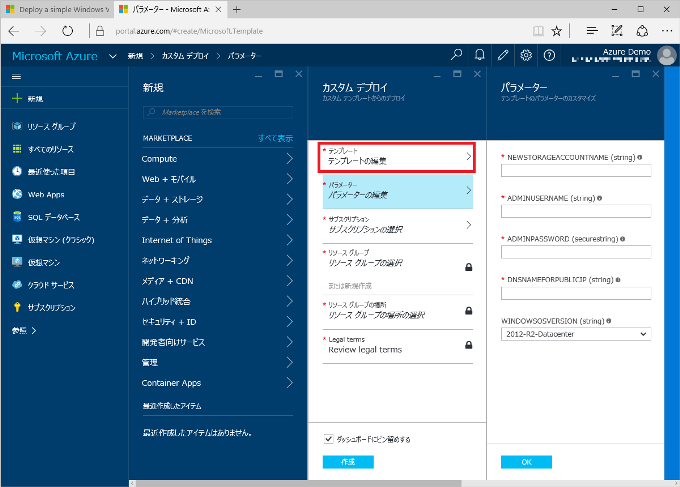The width and height of the screenshot is (680, 487).
Task: Expand the Compute marketplace category
Action: coord(217,159)
